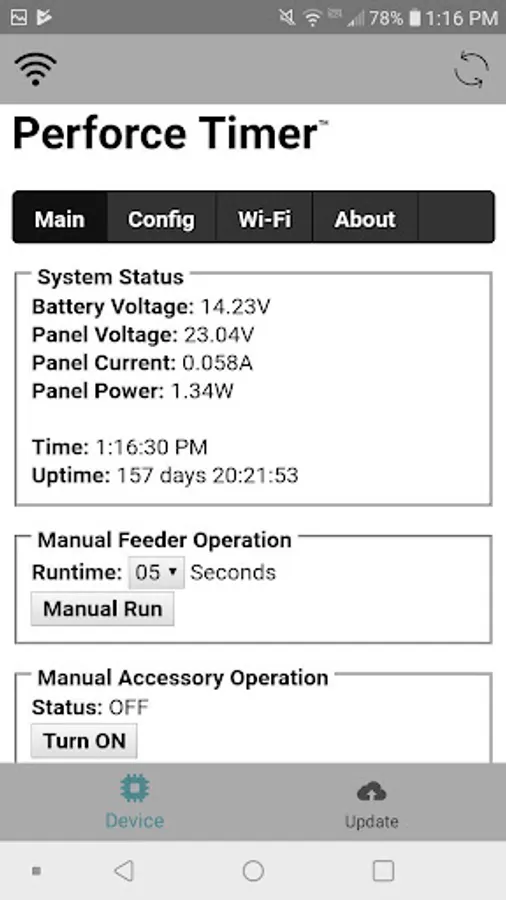Tap the Wi-Fi connection icon in header
506x900 pixels.
tap(36, 69)
